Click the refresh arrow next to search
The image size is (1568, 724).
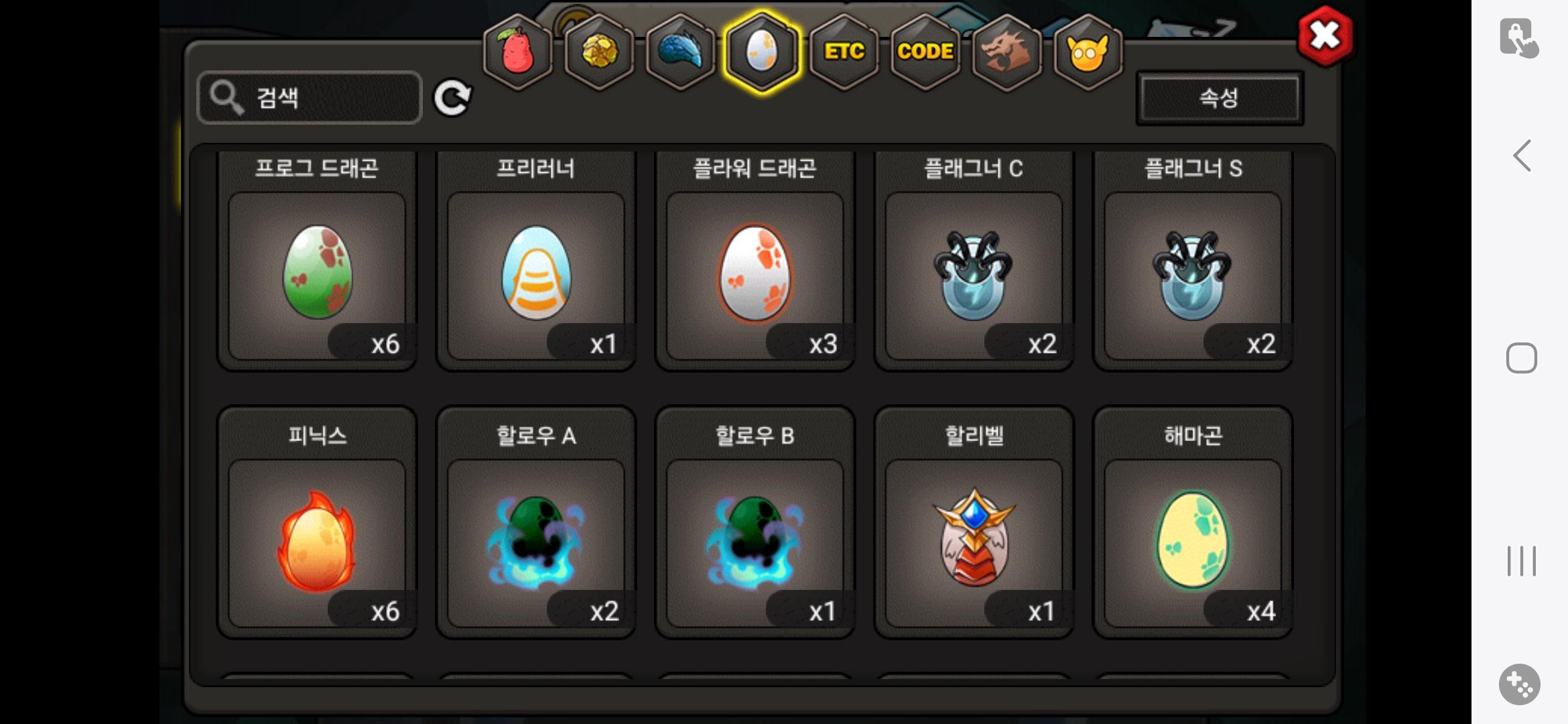click(452, 99)
